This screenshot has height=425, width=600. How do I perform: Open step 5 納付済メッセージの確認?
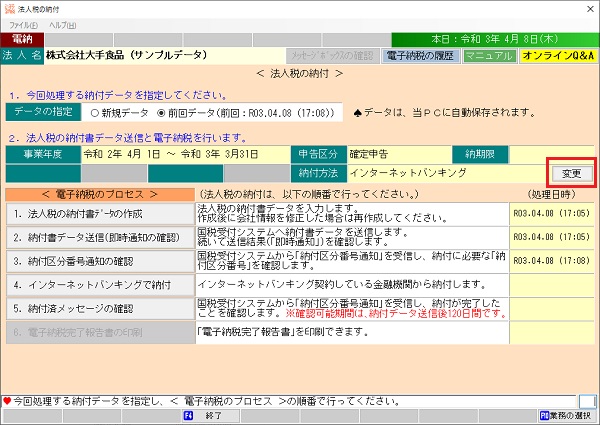pos(100,309)
